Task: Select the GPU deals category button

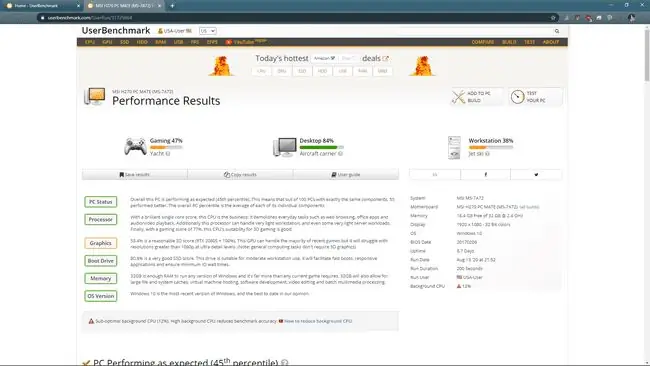Action: click(x=281, y=71)
